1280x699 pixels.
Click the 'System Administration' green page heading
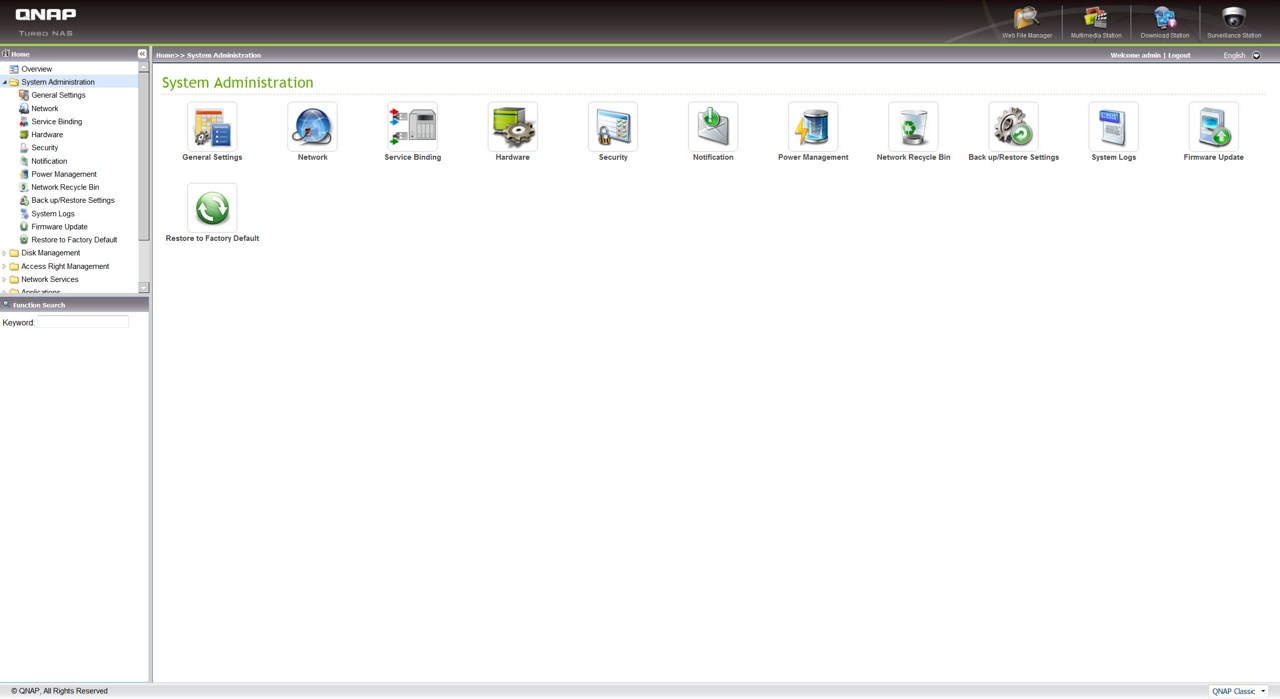tap(238, 82)
